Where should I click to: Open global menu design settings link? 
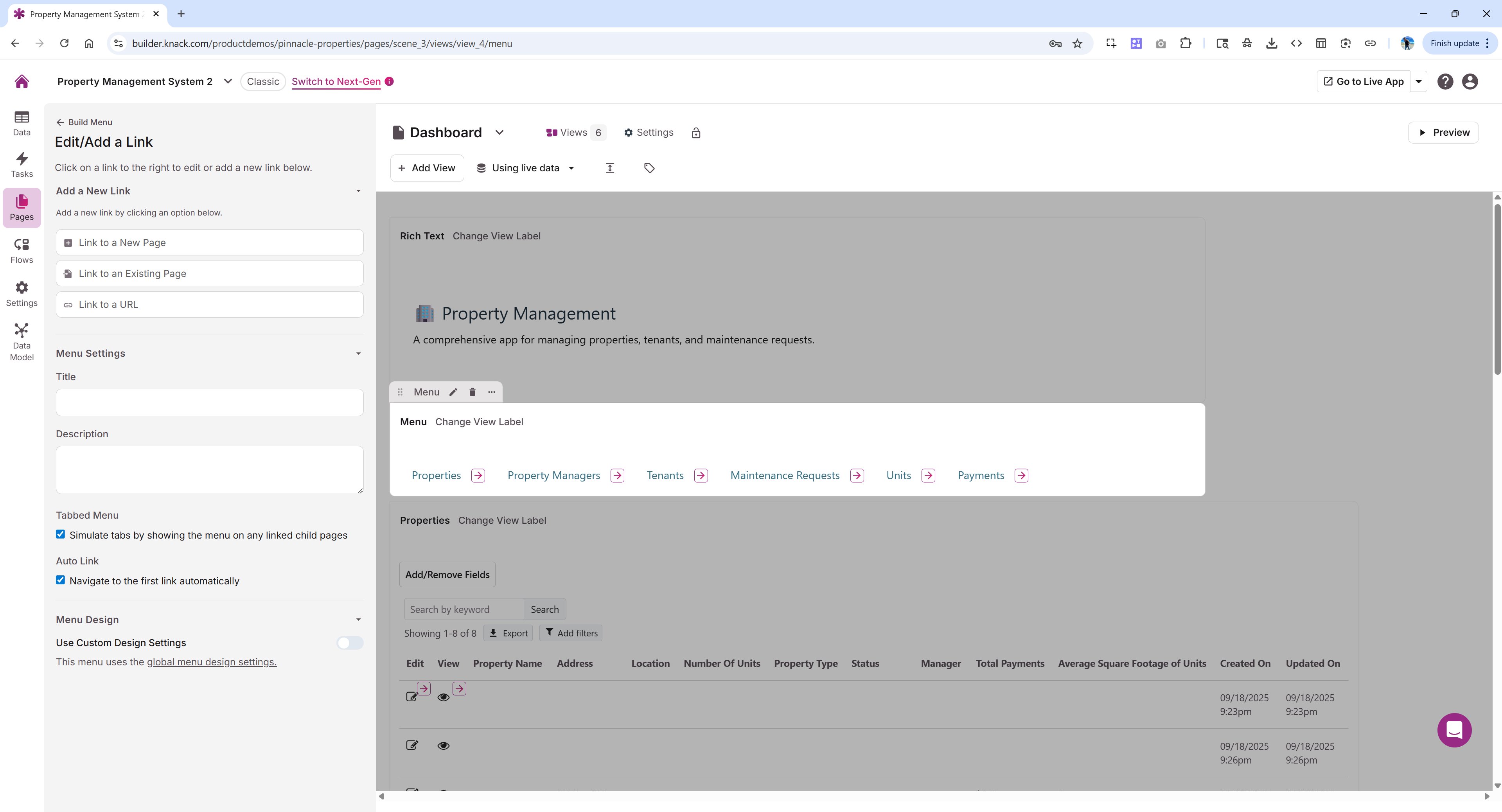pyautogui.click(x=212, y=662)
